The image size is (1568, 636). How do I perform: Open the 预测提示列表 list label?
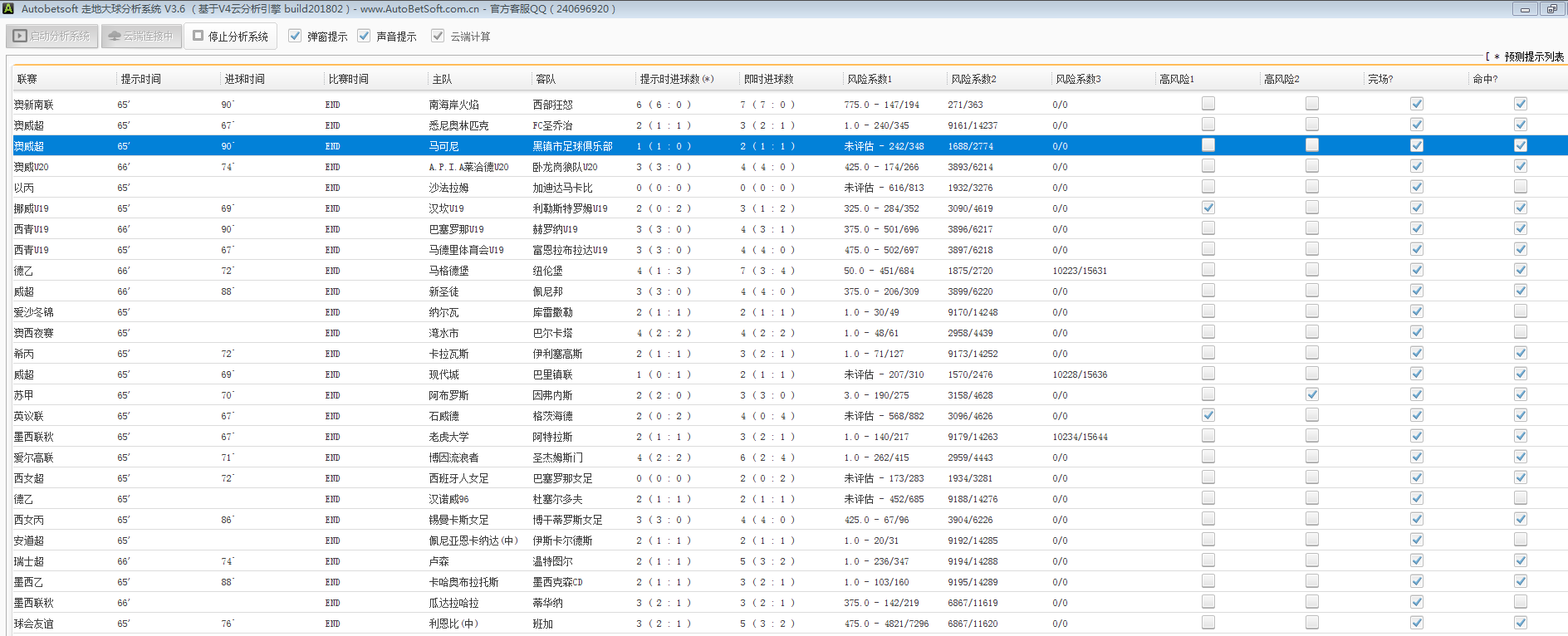(x=1533, y=56)
